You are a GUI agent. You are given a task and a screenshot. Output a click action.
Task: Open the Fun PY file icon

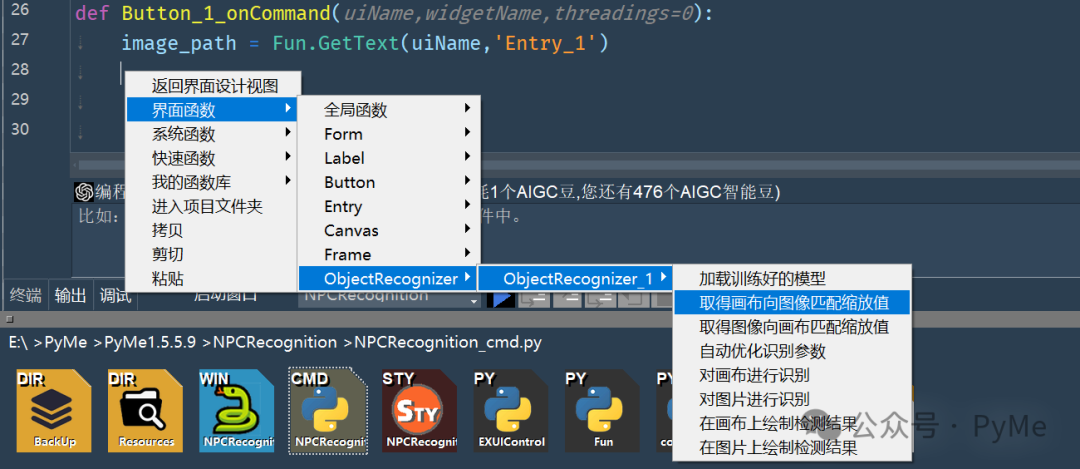point(603,410)
